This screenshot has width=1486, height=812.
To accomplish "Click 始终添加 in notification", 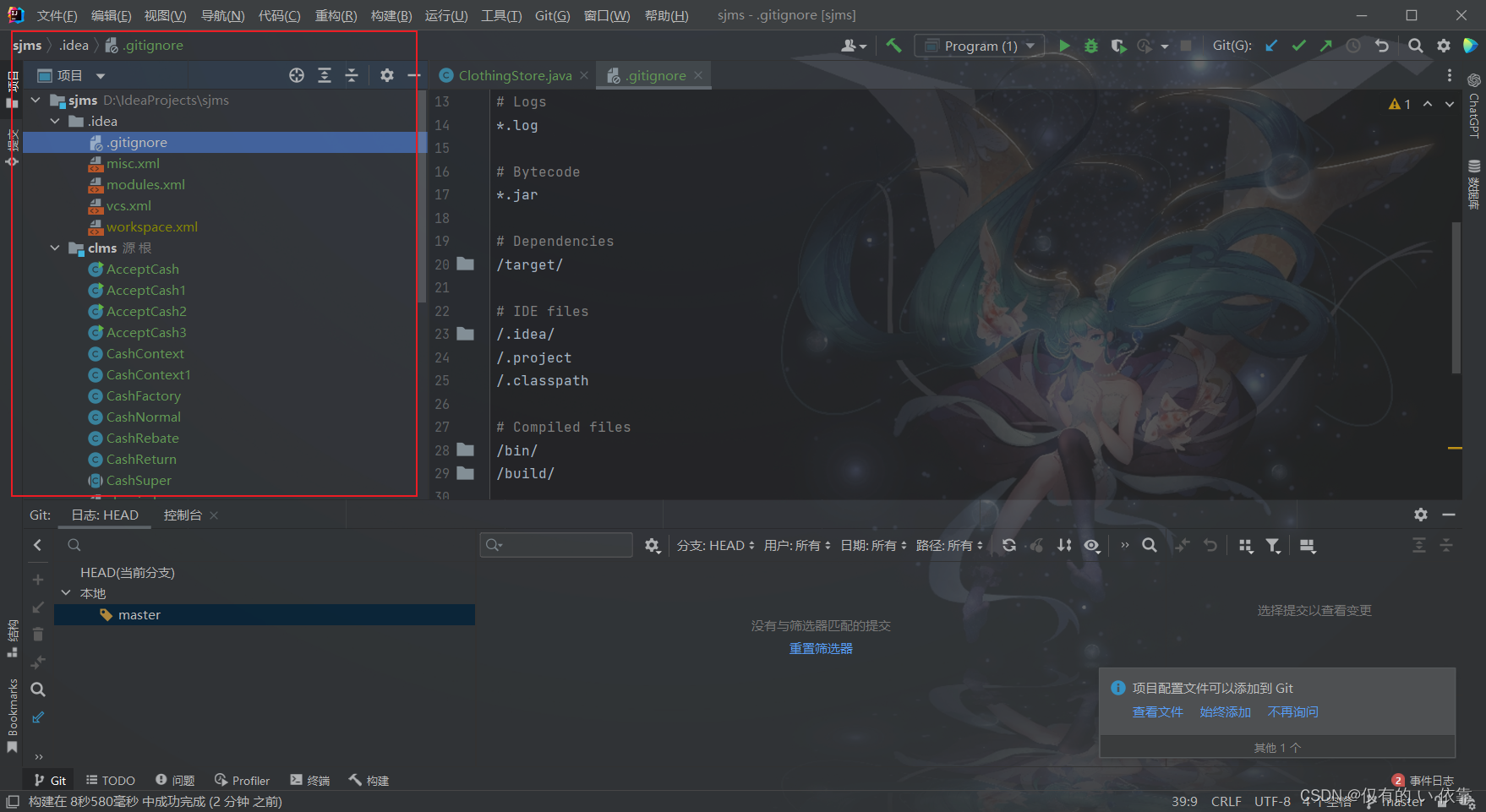I will point(1225,712).
